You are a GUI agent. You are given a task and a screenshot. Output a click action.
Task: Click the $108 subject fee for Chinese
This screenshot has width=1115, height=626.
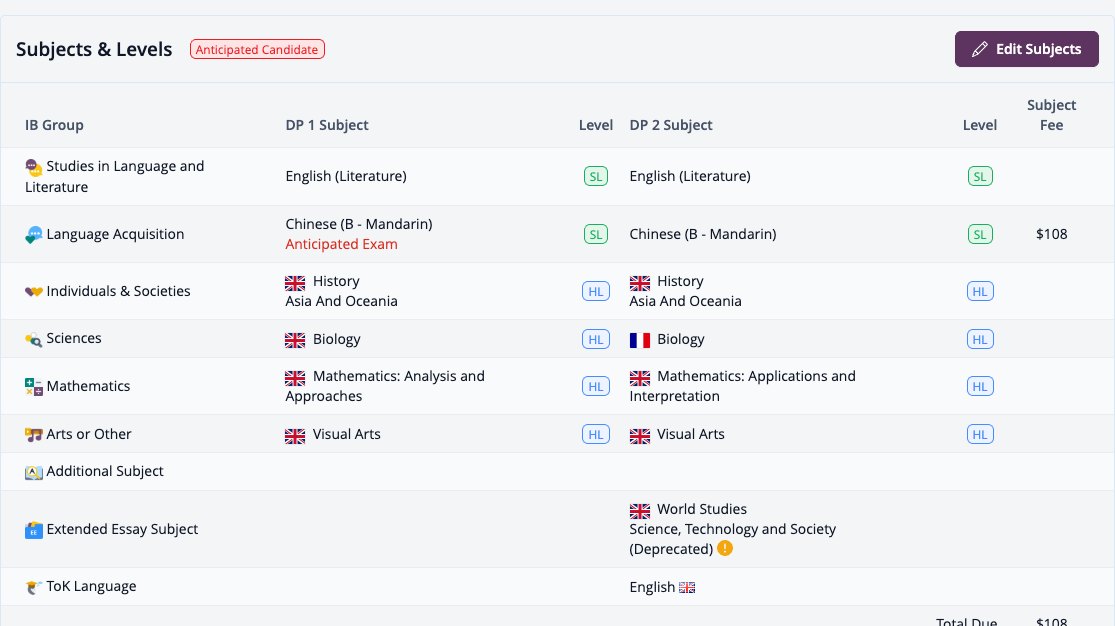pyautogui.click(x=1051, y=234)
